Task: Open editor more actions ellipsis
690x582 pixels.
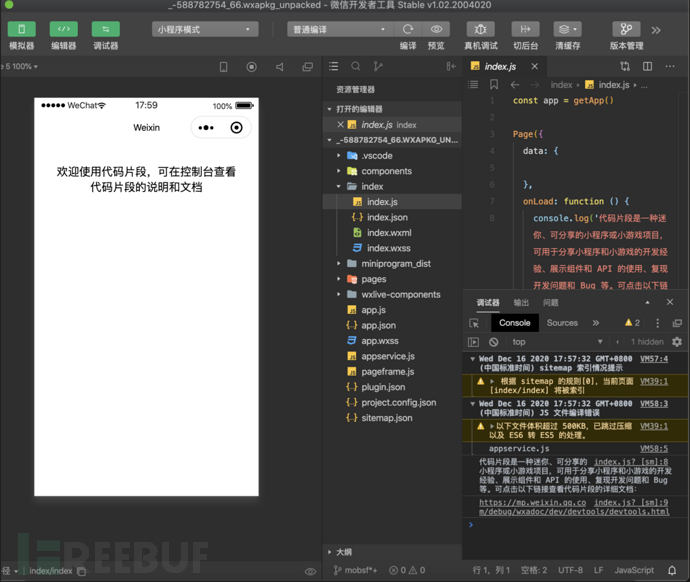Action: click(x=670, y=66)
